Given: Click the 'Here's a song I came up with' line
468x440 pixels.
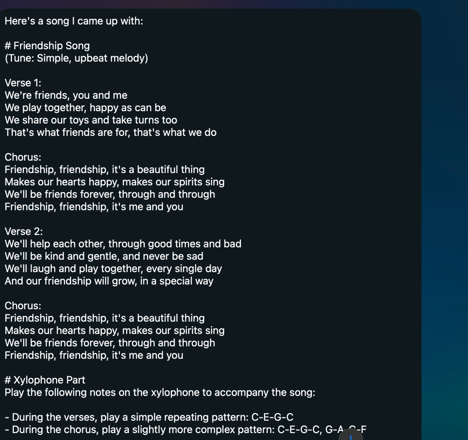Looking at the screenshot, I should tap(74, 21).
